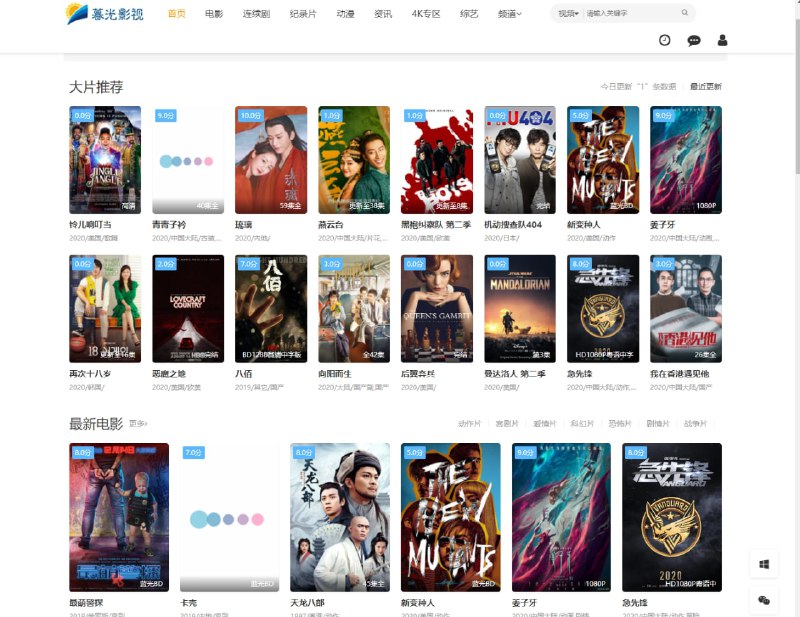The image size is (800, 617).
Task: Click the 更多 link beside 最新电影
Action: (138, 423)
